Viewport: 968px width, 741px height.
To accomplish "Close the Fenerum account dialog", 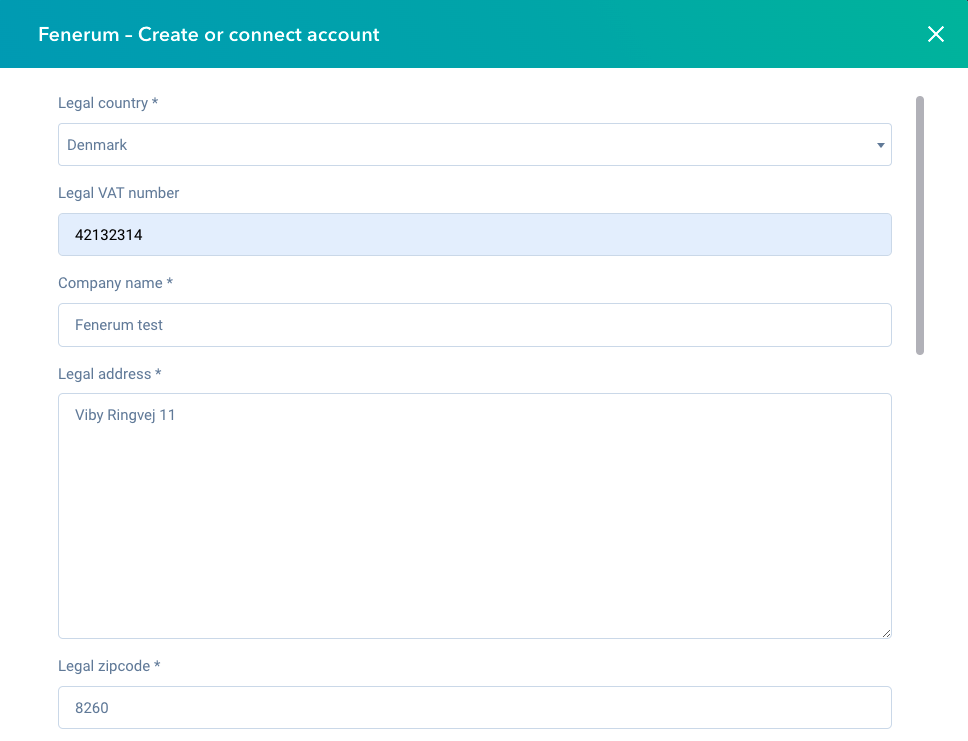I will click(x=936, y=34).
